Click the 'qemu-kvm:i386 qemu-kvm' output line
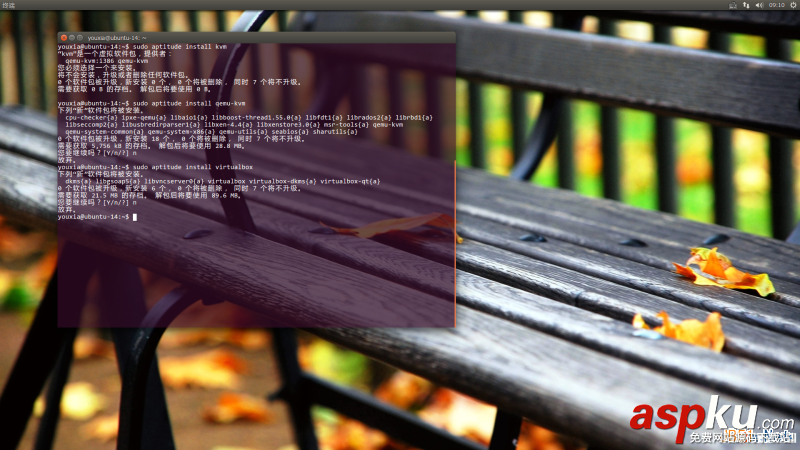Screen dimensions: 800x450 point(107,61)
